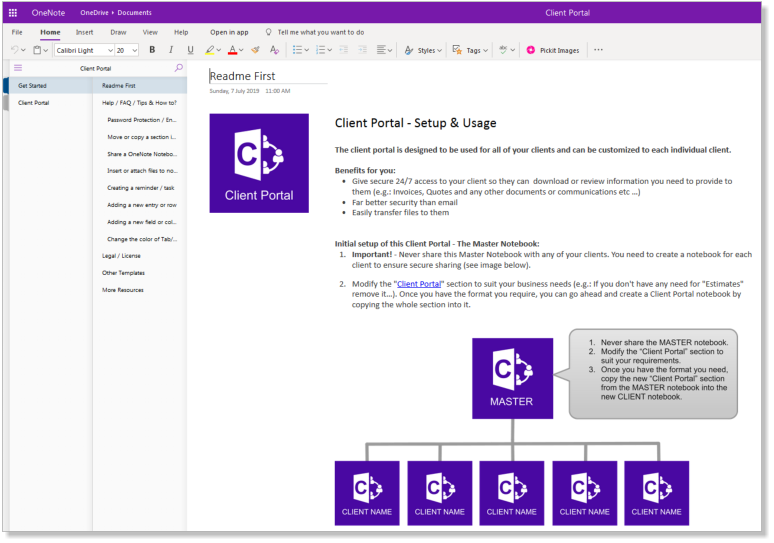Viewport: 774px width, 543px height.
Task: Open the Adding a new field subpage
Action: [142, 222]
